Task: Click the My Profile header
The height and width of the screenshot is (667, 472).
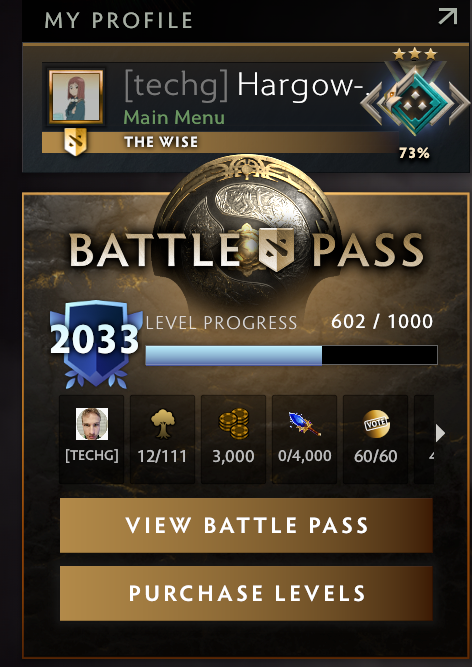Action: 119,20
